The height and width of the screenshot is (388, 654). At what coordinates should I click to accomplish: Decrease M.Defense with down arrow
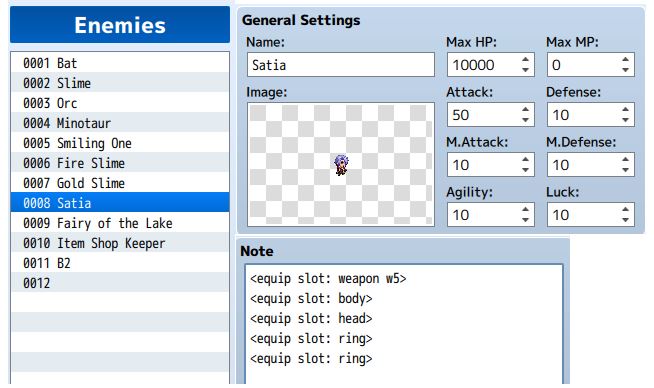pyautogui.click(x=625, y=170)
